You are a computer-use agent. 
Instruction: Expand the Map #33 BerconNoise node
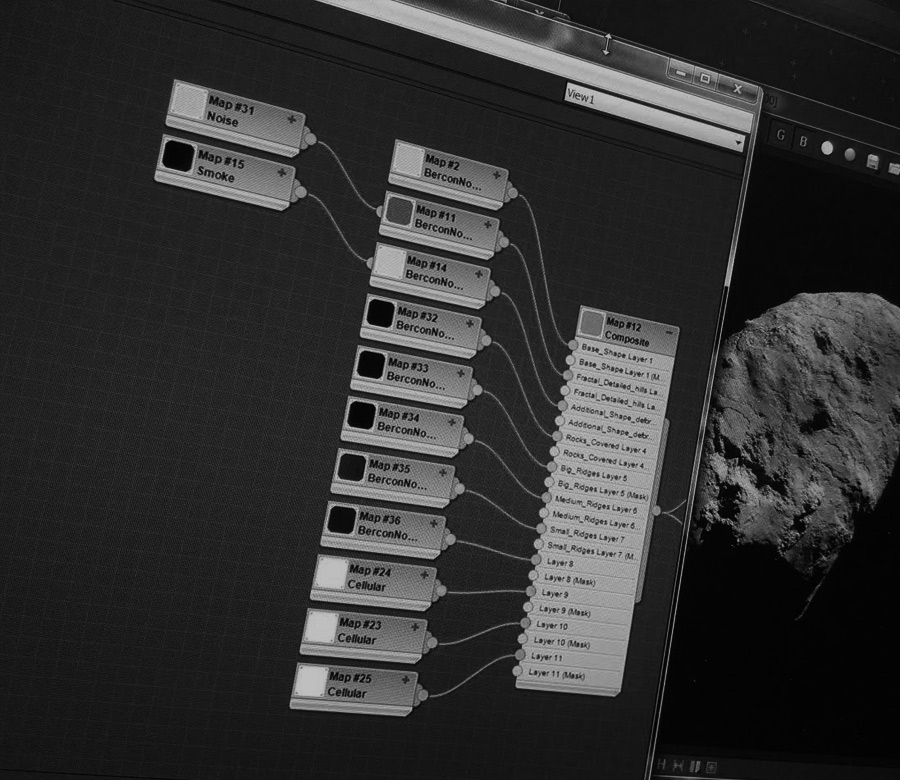click(460, 373)
